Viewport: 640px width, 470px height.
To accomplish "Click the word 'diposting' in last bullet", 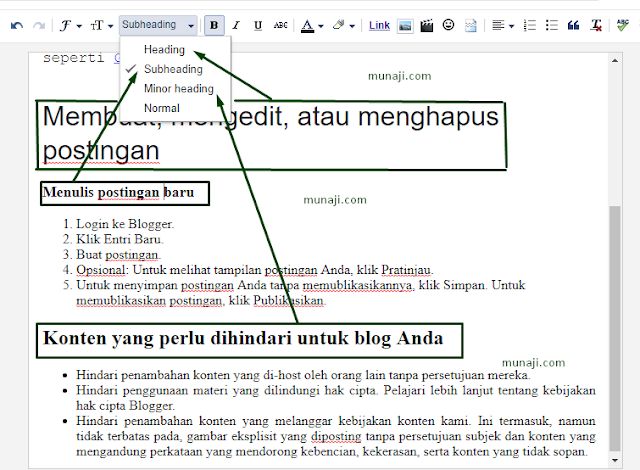I will pos(336,437).
